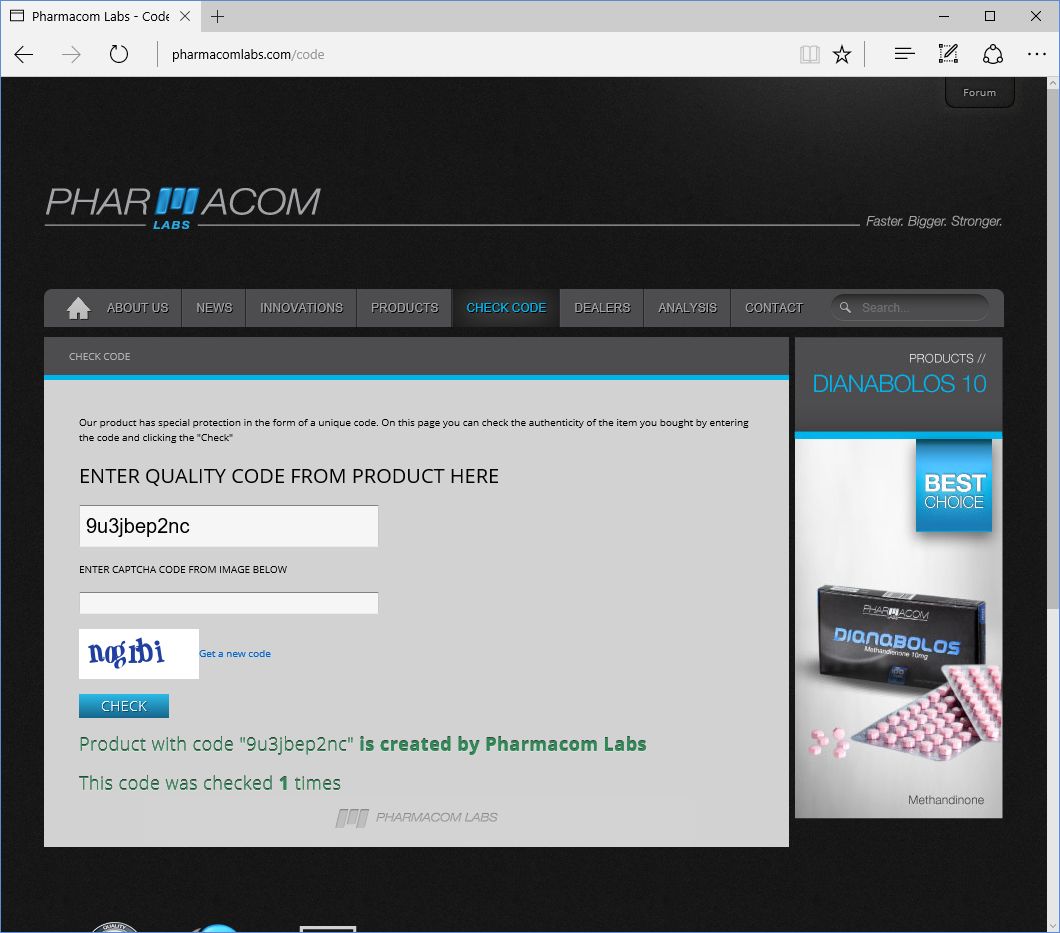Click 'PRODUCTS //' label in sidebar
Screen dimensions: 1060x933
pyautogui.click(x=947, y=358)
